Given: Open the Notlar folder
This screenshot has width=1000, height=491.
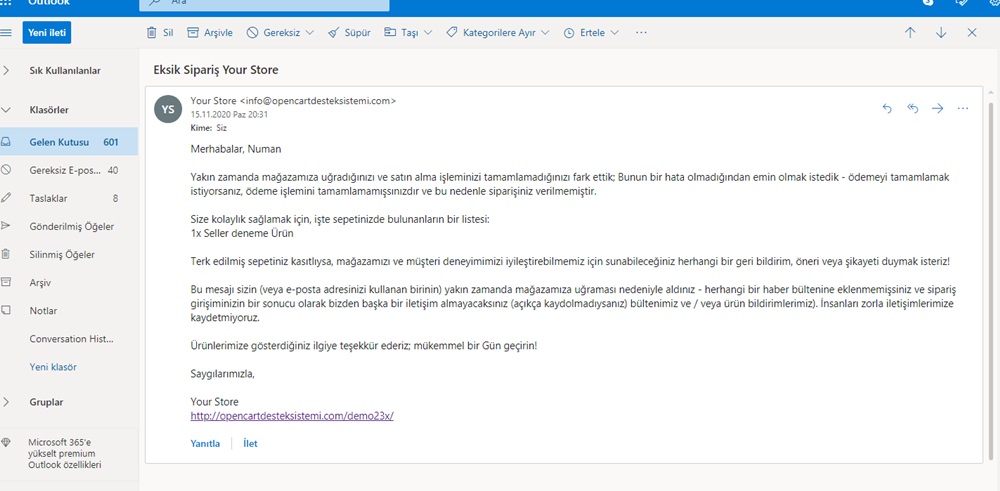Looking at the screenshot, I should coord(69,311).
